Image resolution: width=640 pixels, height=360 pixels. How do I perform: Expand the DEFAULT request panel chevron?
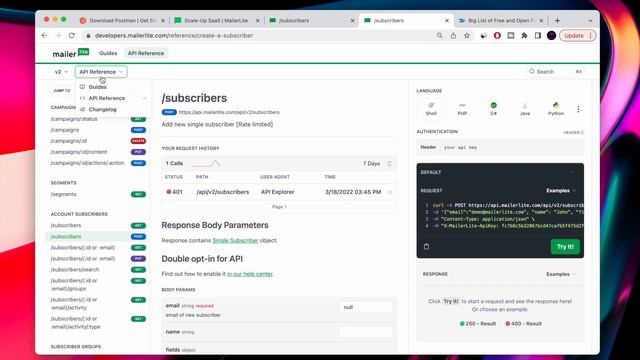pos(573,172)
